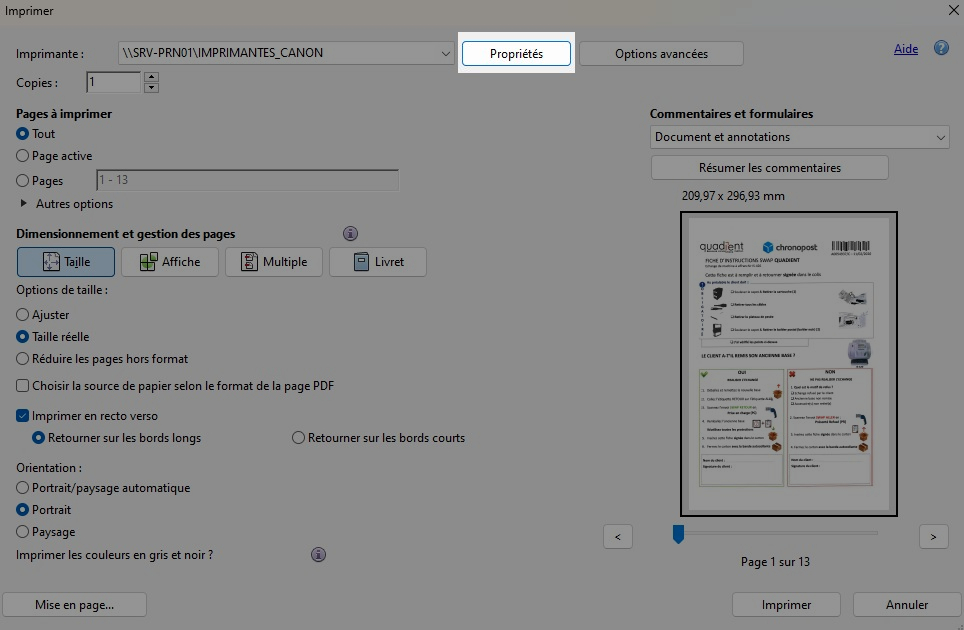Go to next preview page arrow
Image resolution: width=964 pixels, height=630 pixels.
(933, 537)
